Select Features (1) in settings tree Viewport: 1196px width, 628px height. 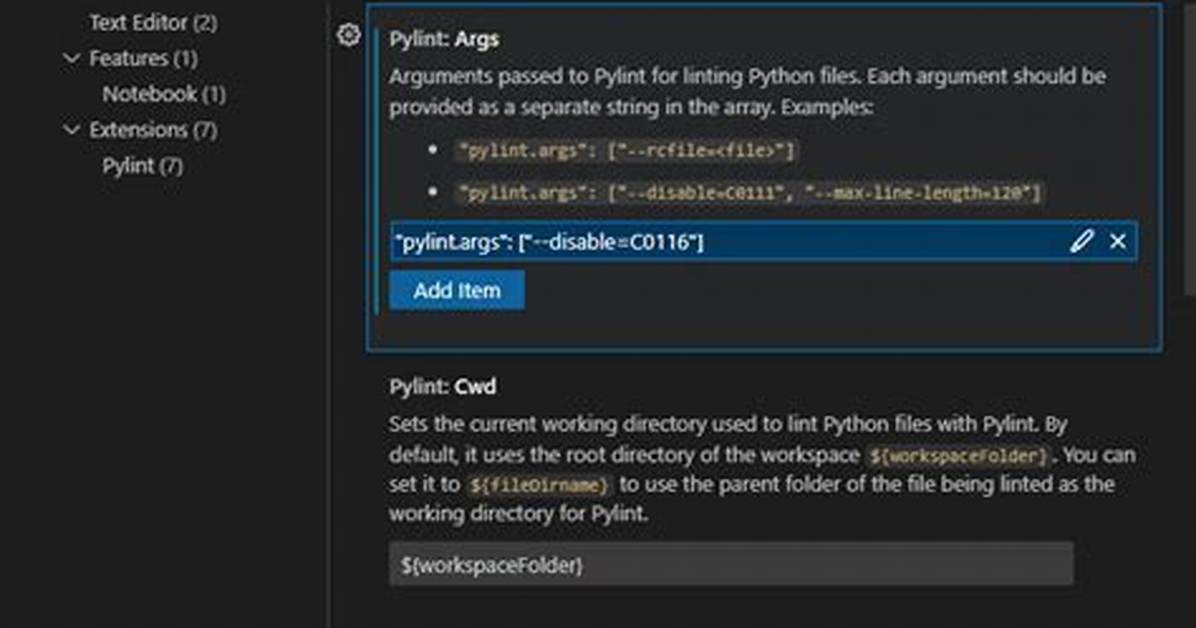[x=143, y=59]
